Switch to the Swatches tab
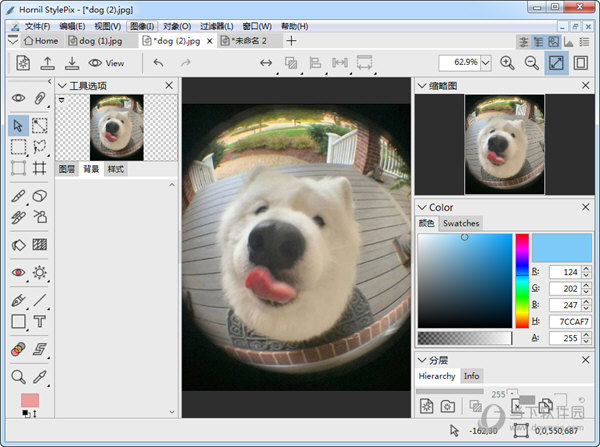This screenshot has width=600, height=447. coord(461,224)
